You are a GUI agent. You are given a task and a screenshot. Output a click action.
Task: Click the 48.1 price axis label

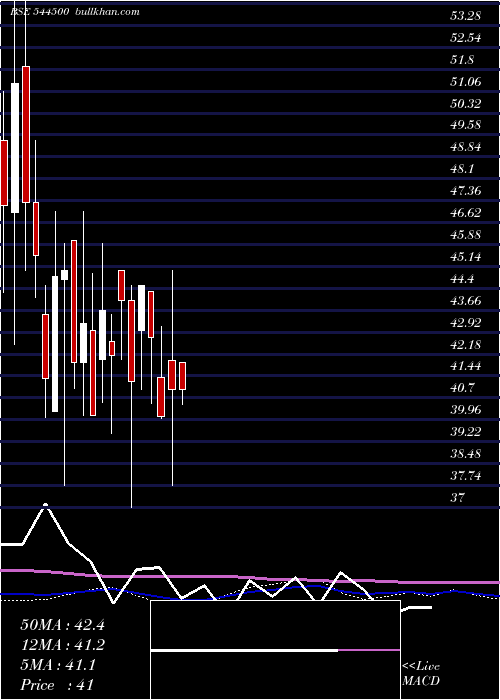462,169
